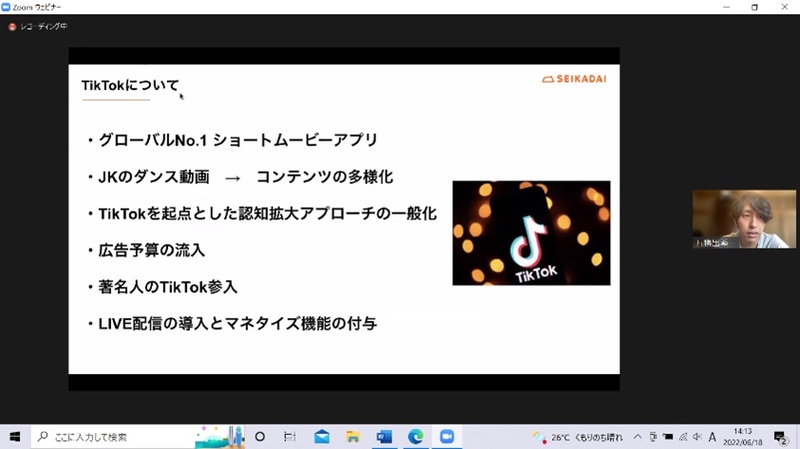The height and width of the screenshot is (449, 800).
Task: Click the TikTok phone image on slide
Action: pos(531,233)
